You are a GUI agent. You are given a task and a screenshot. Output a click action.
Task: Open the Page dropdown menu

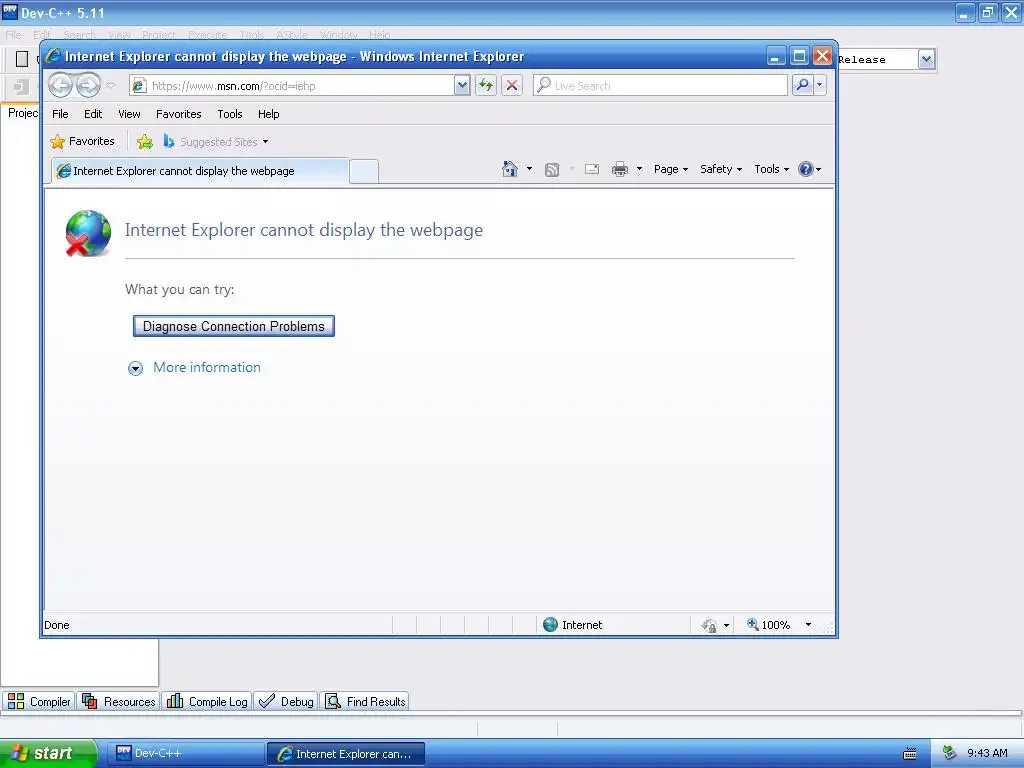click(x=671, y=169)
